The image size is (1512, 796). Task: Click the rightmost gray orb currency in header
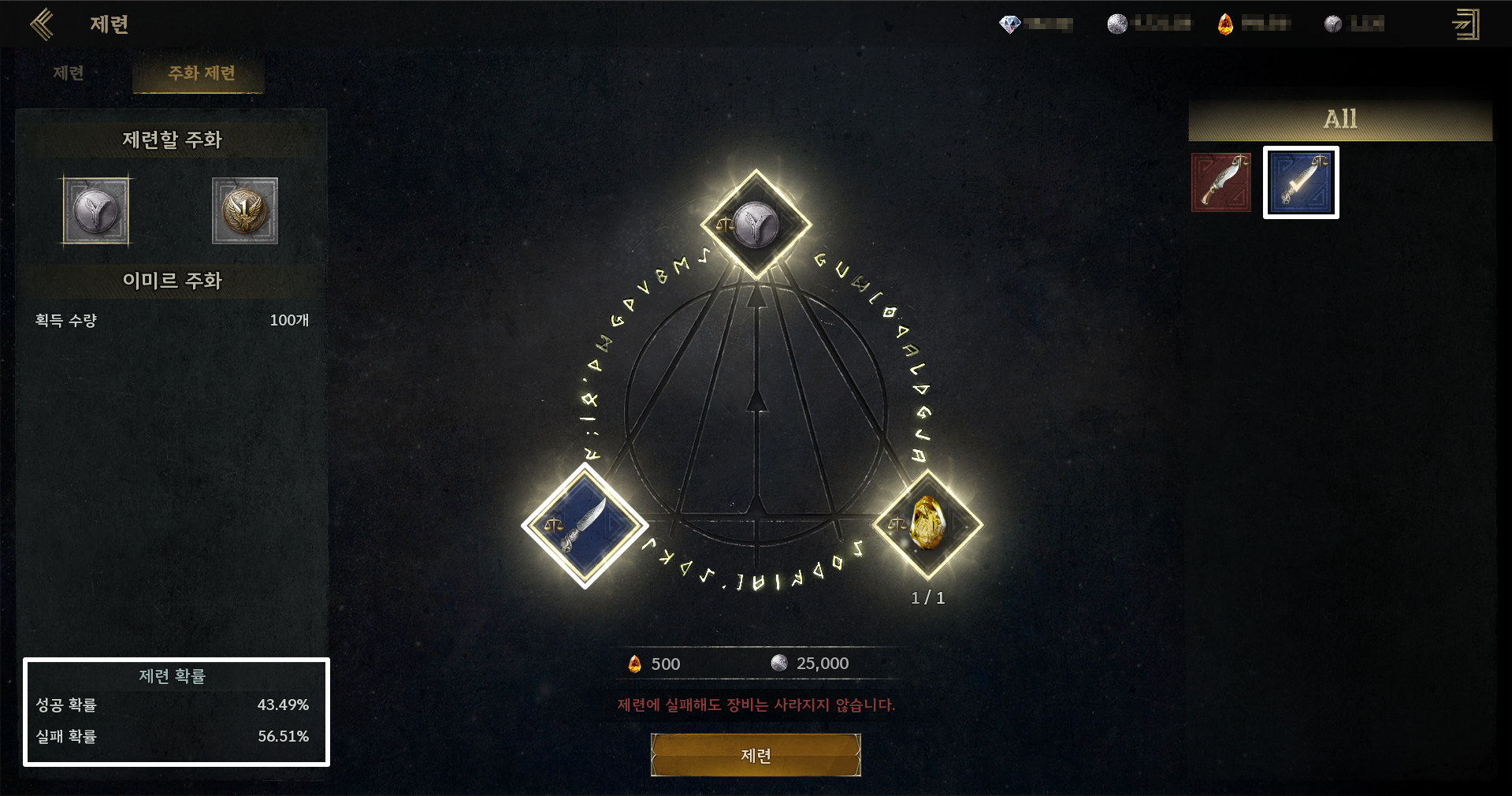tap(1333, 24)
